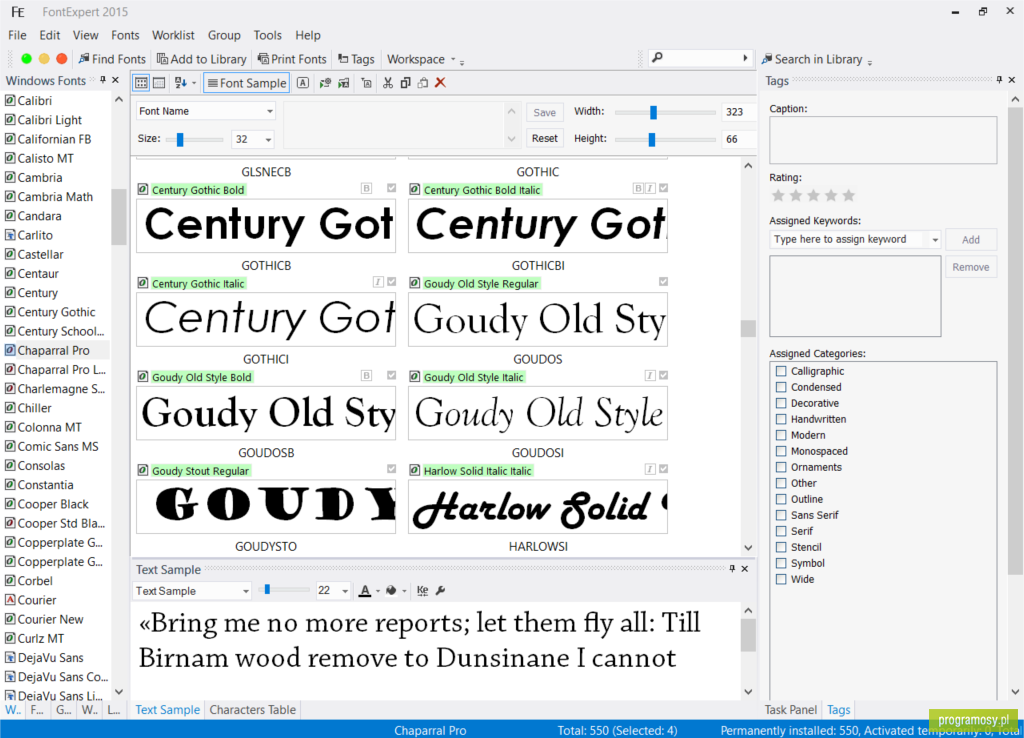Open the Worklist menu
Viewport: 1024px width, 738px height.
[173, 35]
